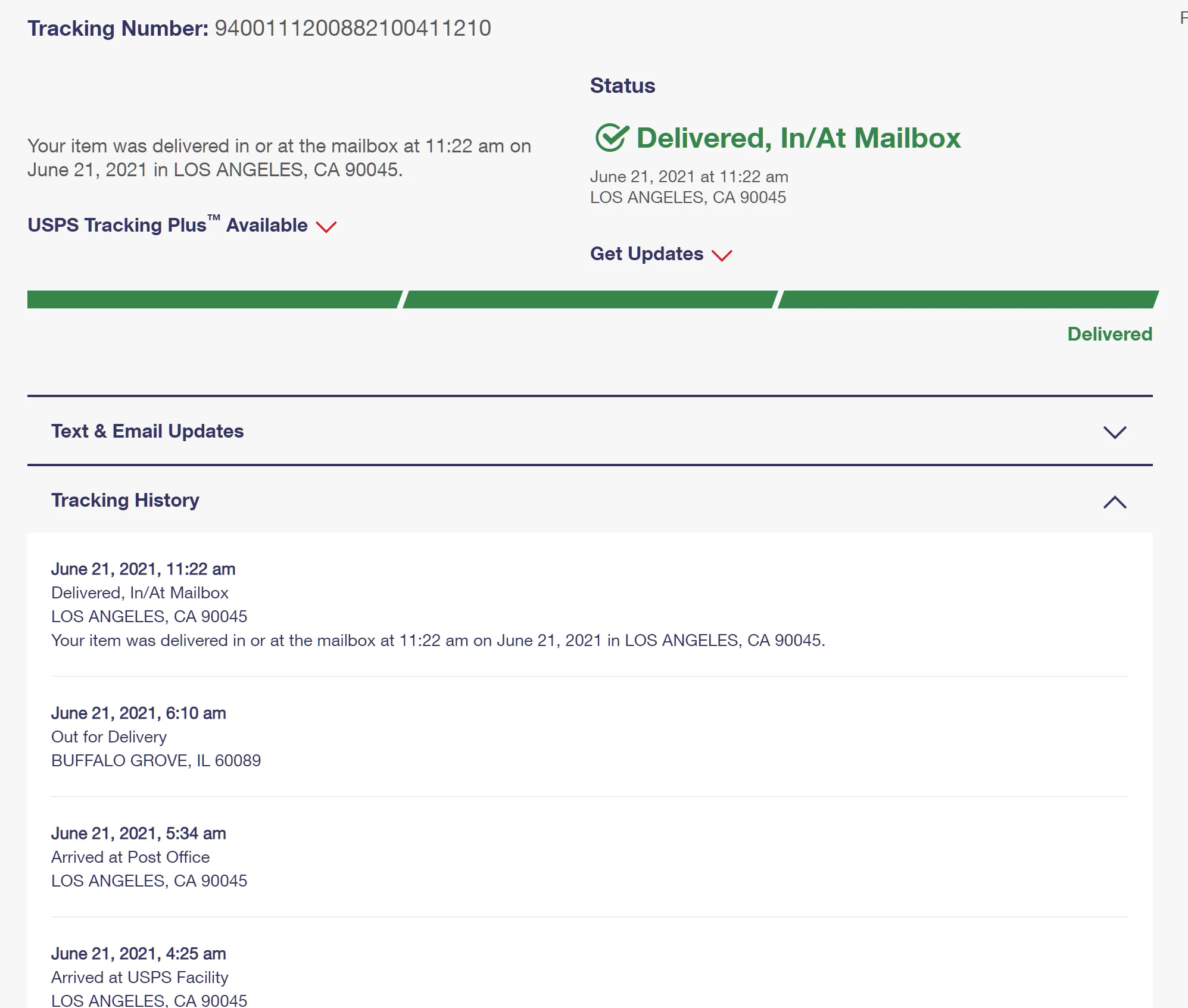Open USPS Tracking Plus Available dropdown

coord(167,225)
